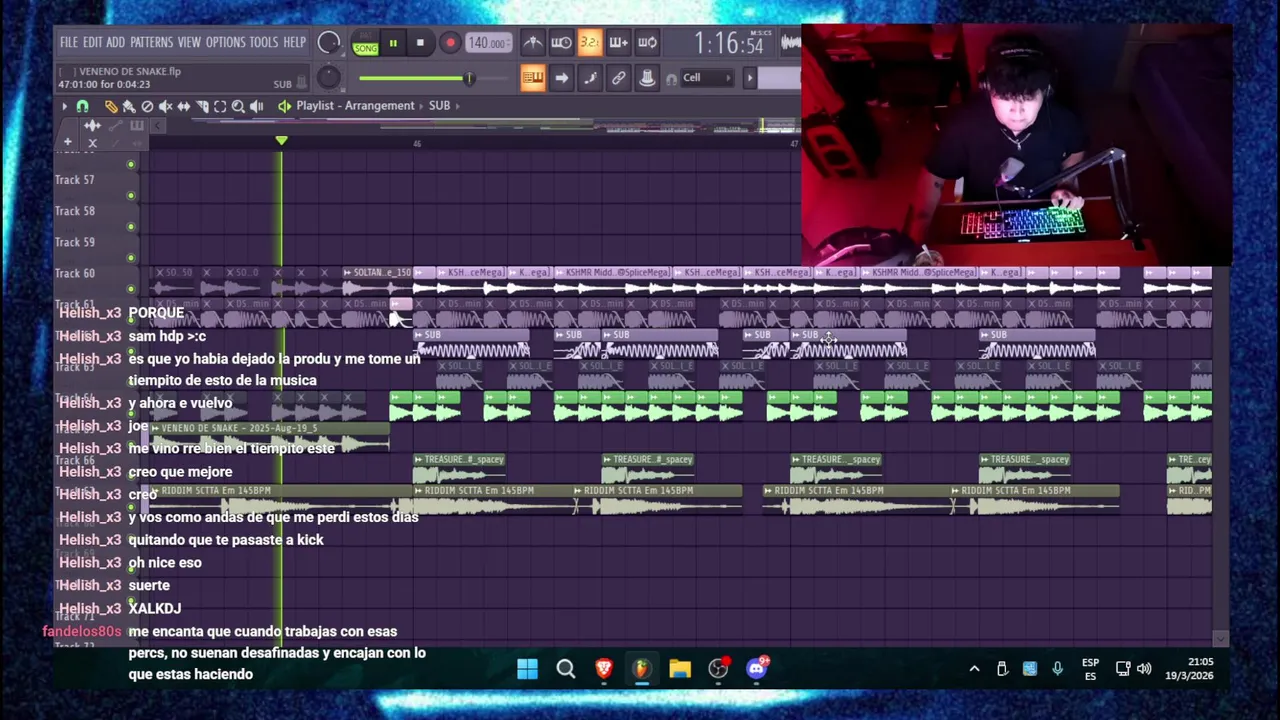Click the 1:16:54 time display
1280x720 pixels.
[x=729, y=43]
